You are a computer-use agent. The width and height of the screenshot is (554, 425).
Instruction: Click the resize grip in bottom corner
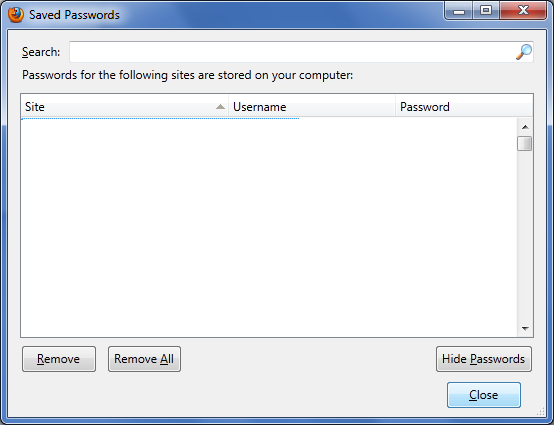point(541,411)
